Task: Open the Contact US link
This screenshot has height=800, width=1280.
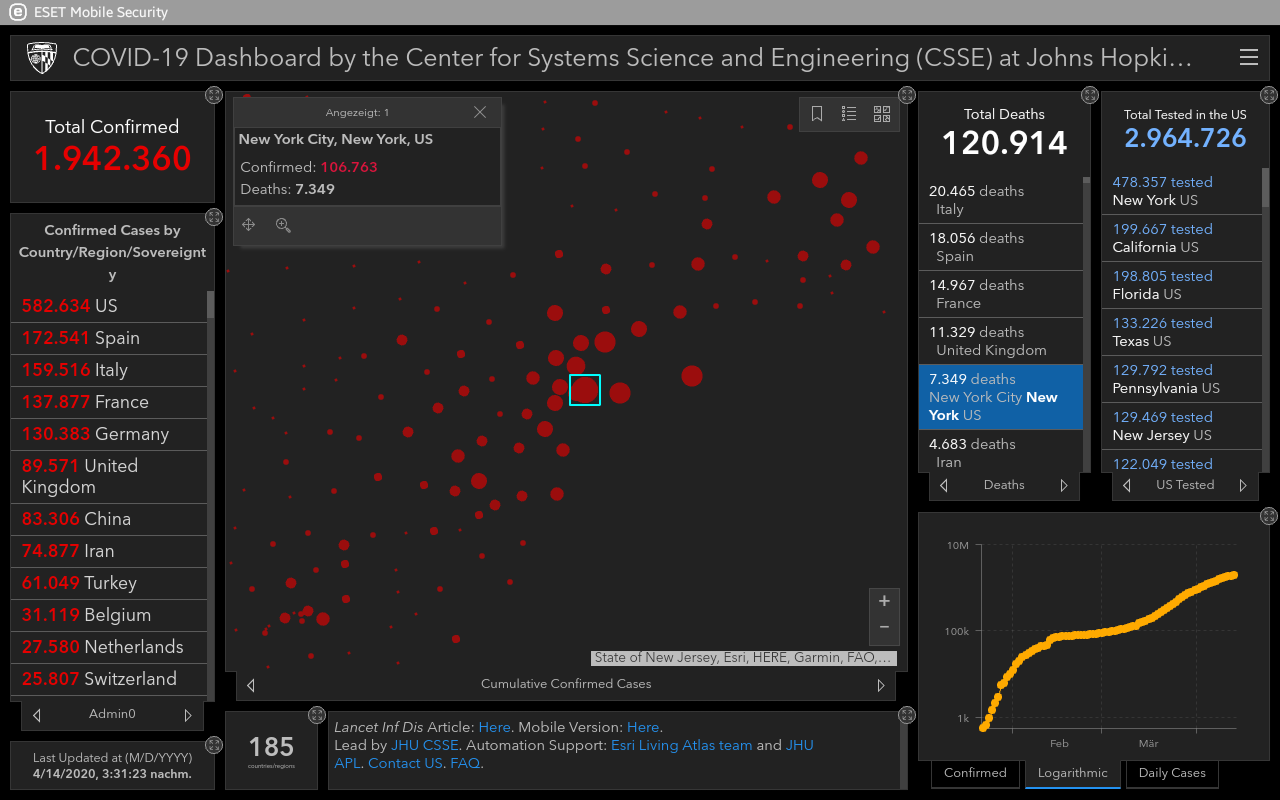Action: (405, 763)
